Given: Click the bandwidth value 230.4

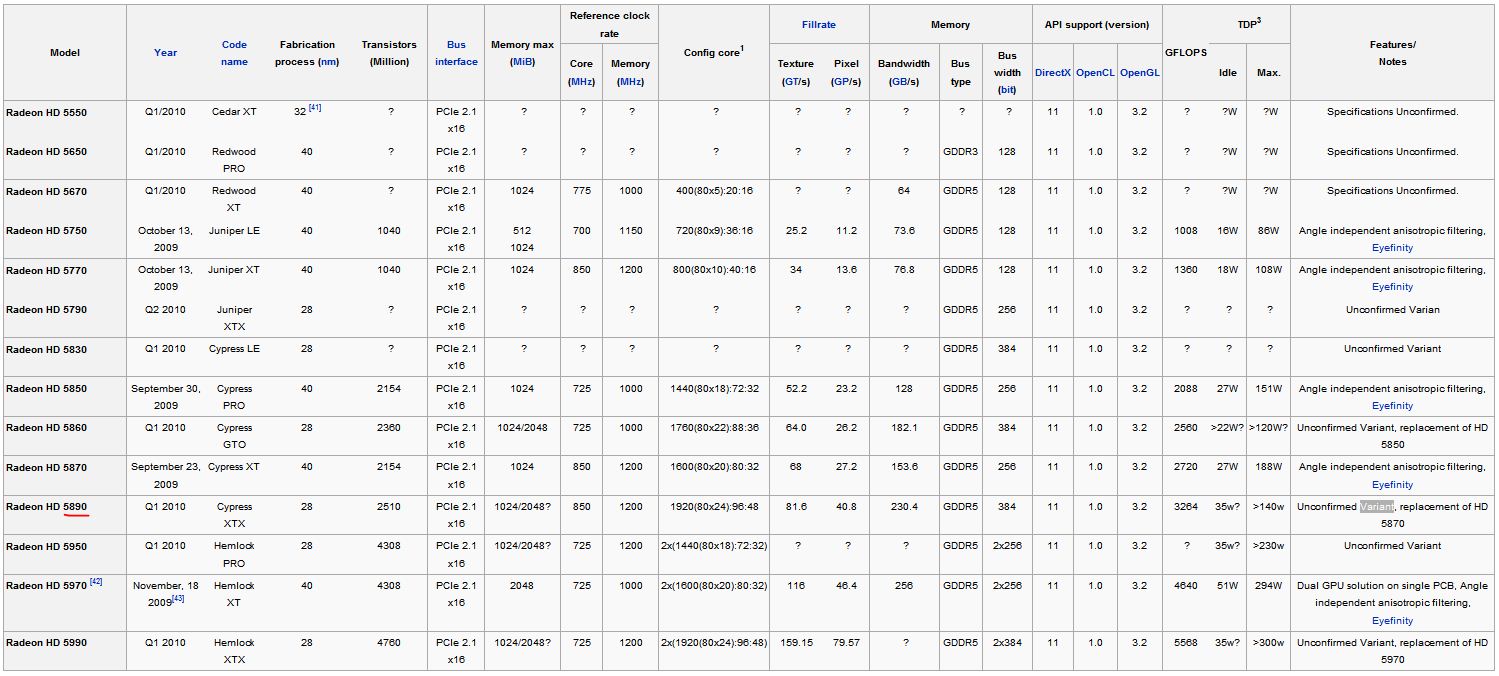Looking at the screenshot, I should tap(905, 506).
